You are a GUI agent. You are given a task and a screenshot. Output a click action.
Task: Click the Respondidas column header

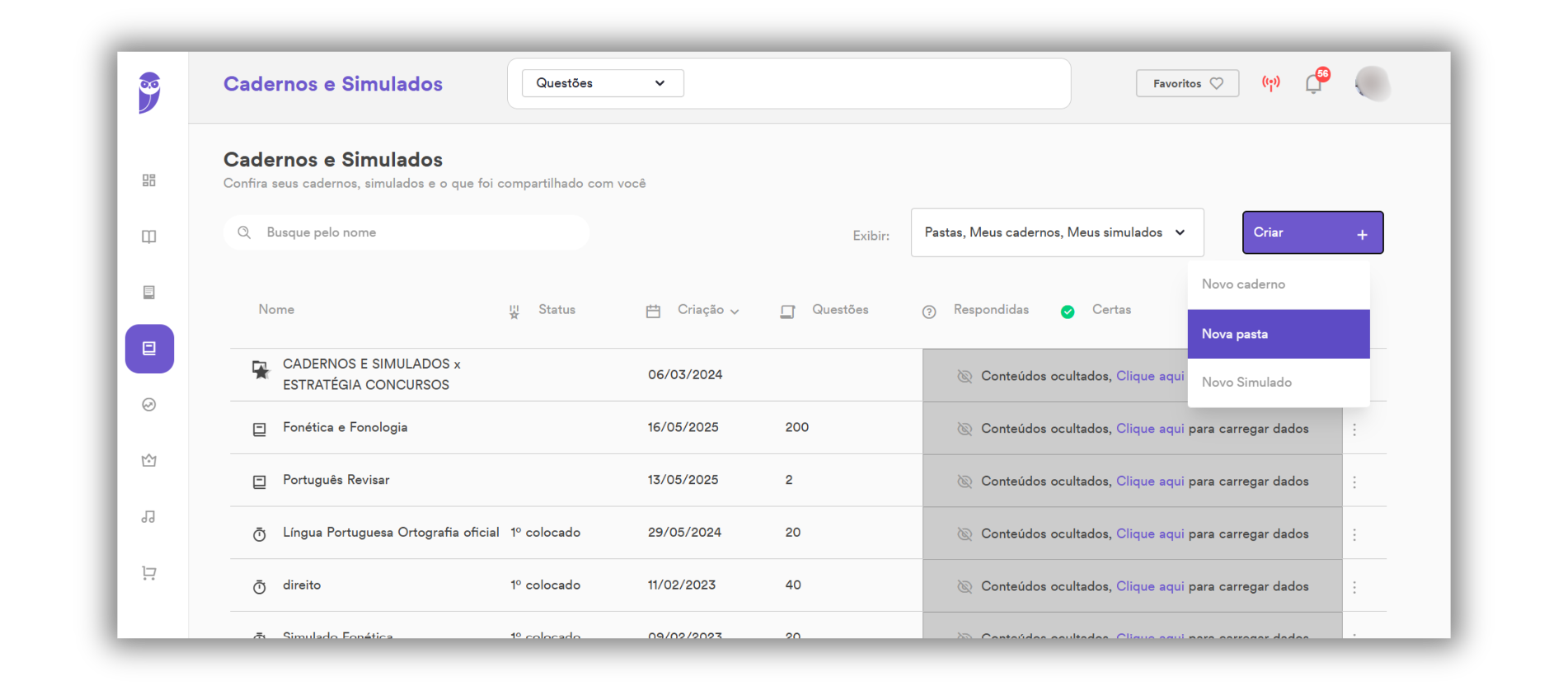coord(991,310)
